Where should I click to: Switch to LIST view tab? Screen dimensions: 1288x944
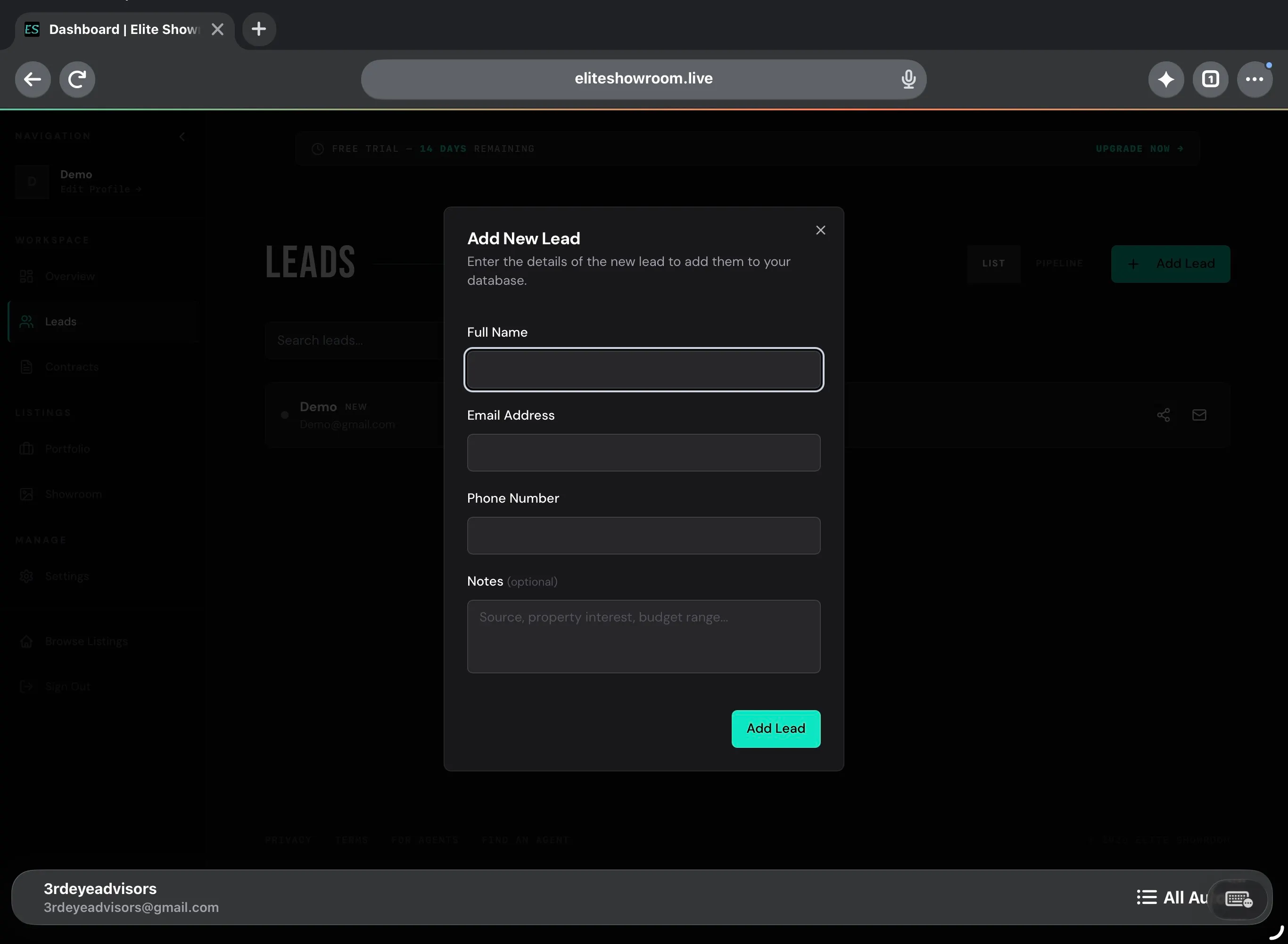993,264
